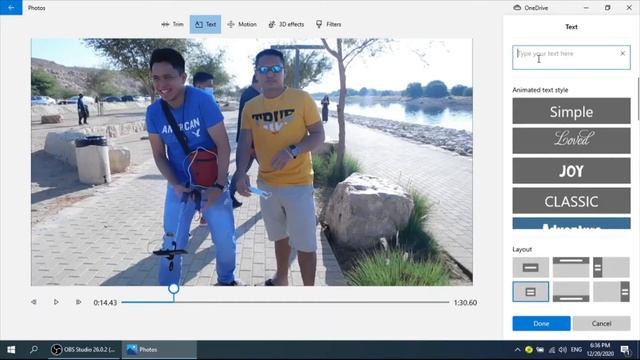Click the playhead on the timeline
This screenshot has height=360, width=640.
(x=173, y=289)
